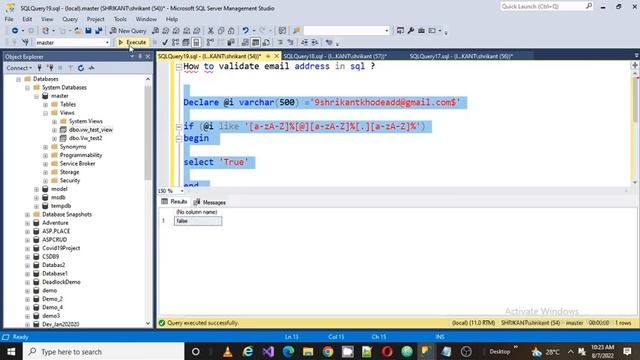Click the Comment out selected lines icon
Image resolution: width=640 pixels, height=360 pixels.
[280, 42]
